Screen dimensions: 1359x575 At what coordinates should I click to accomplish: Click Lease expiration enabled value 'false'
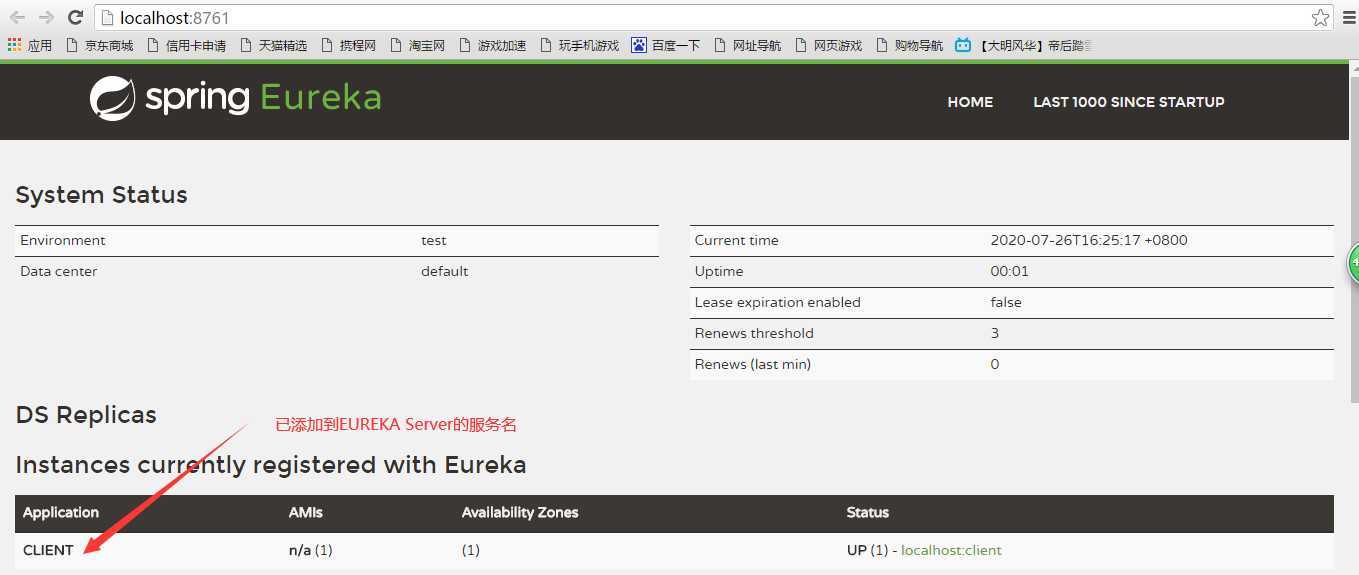point(1006,302)
